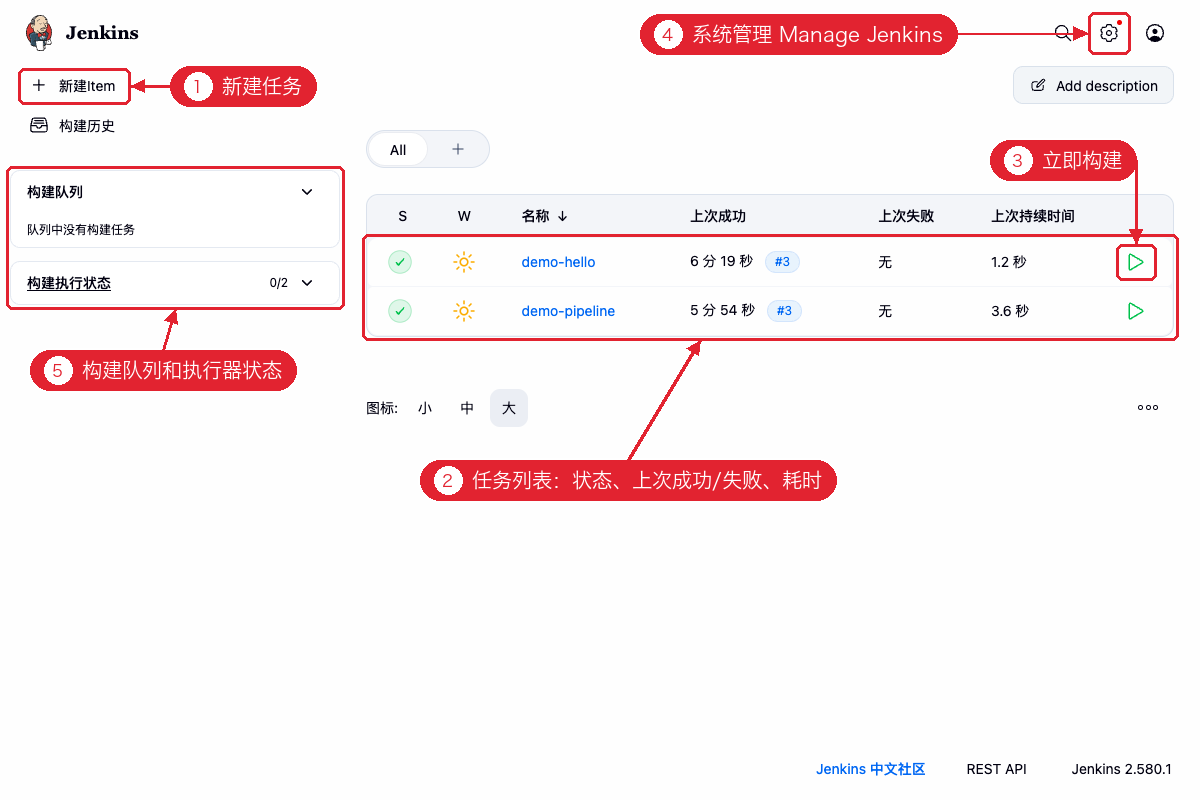Click demo-pipeline 3.6 秒 duration cell

click(1010, 311)
